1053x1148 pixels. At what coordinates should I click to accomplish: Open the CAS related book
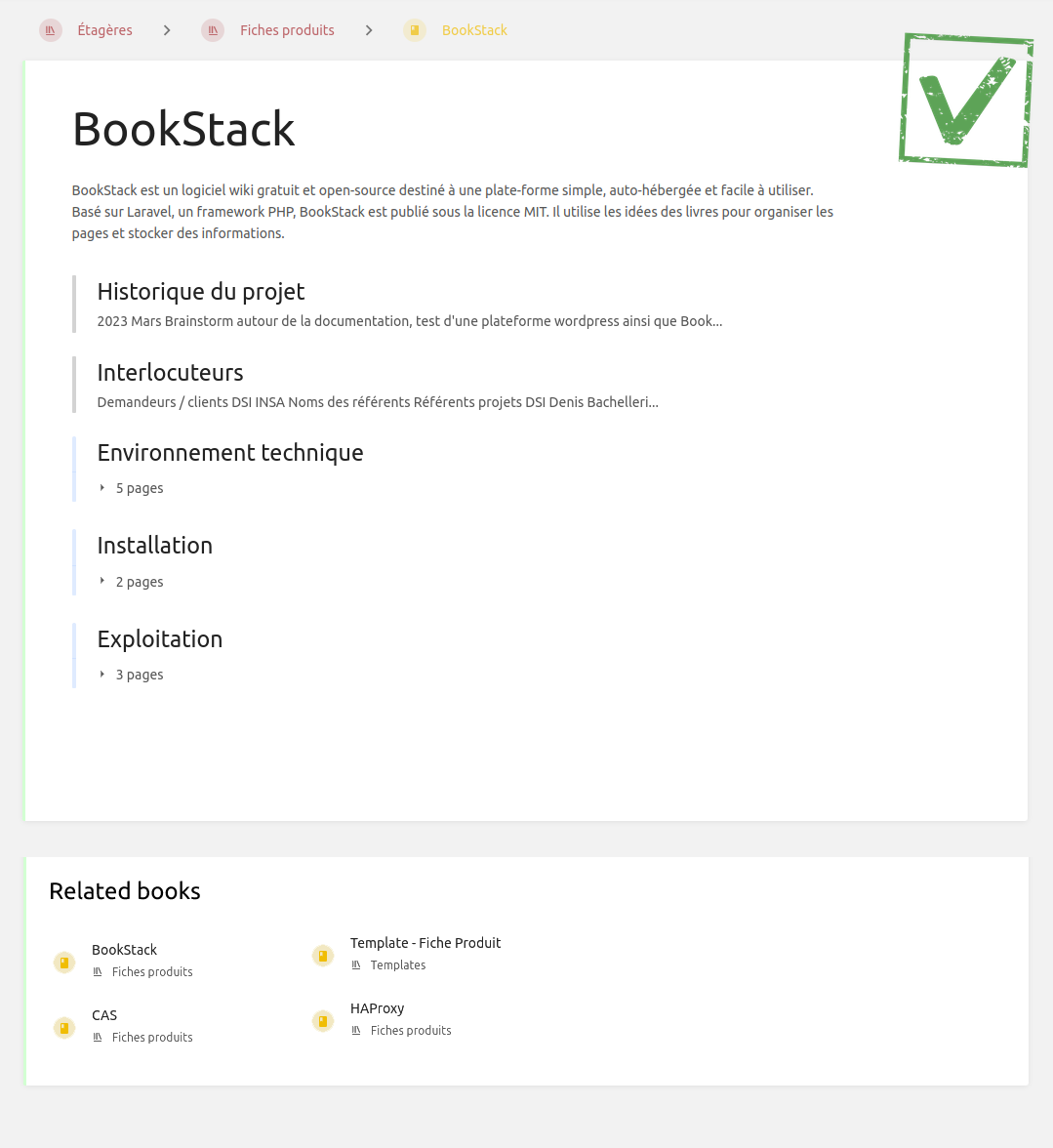click(104, 1015)
